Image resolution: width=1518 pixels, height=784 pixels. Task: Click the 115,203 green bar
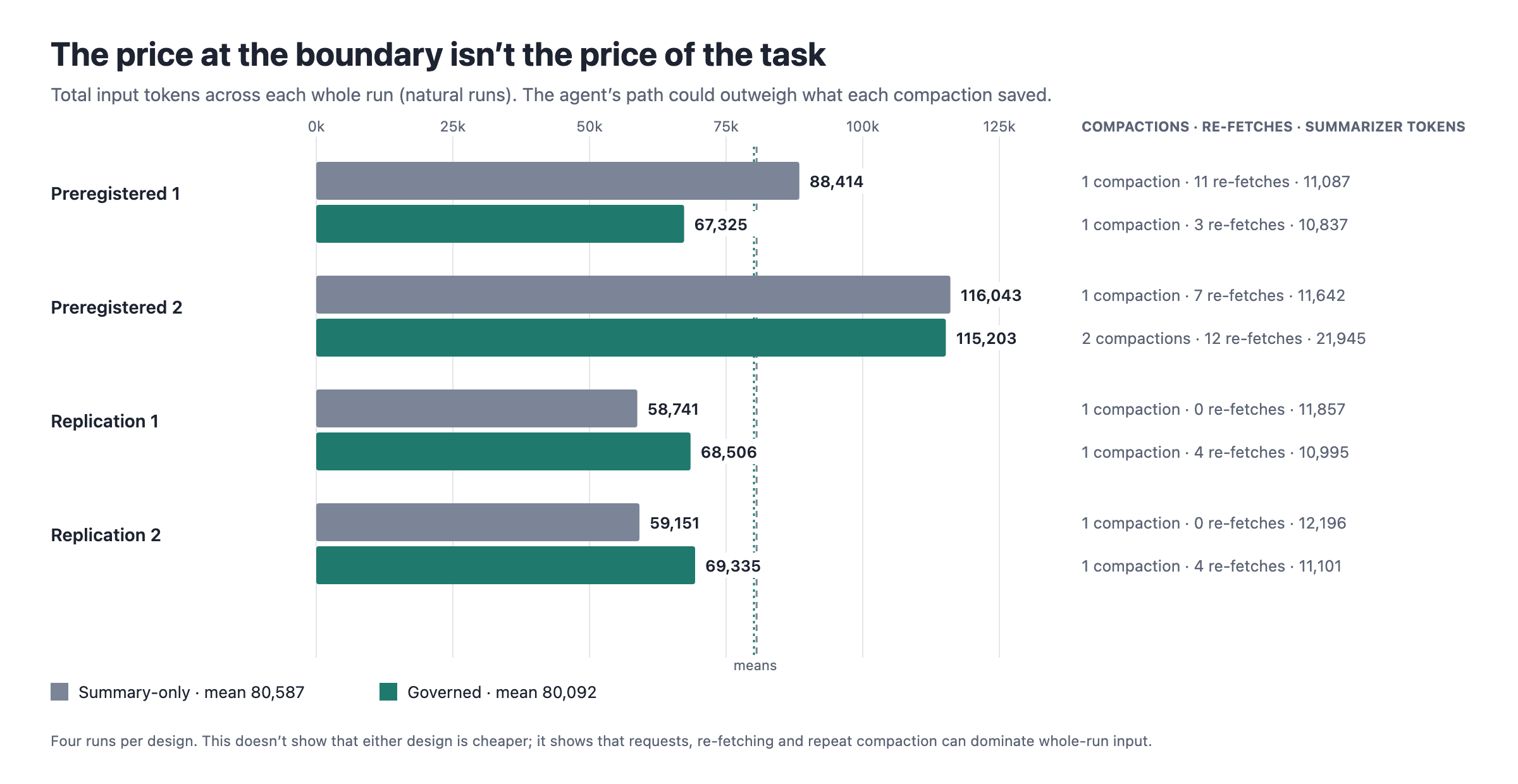pyautogui.click(x=631, y=338)
